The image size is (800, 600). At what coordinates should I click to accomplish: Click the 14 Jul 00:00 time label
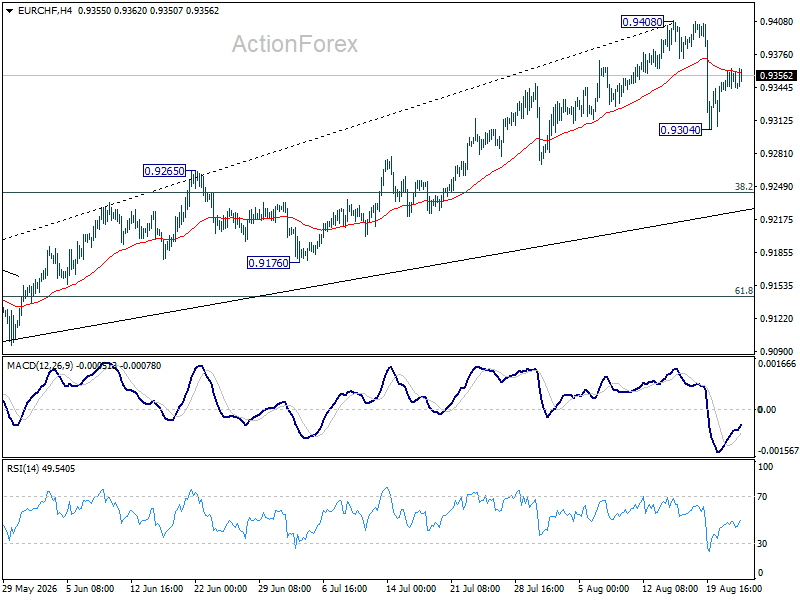(411, 589)
